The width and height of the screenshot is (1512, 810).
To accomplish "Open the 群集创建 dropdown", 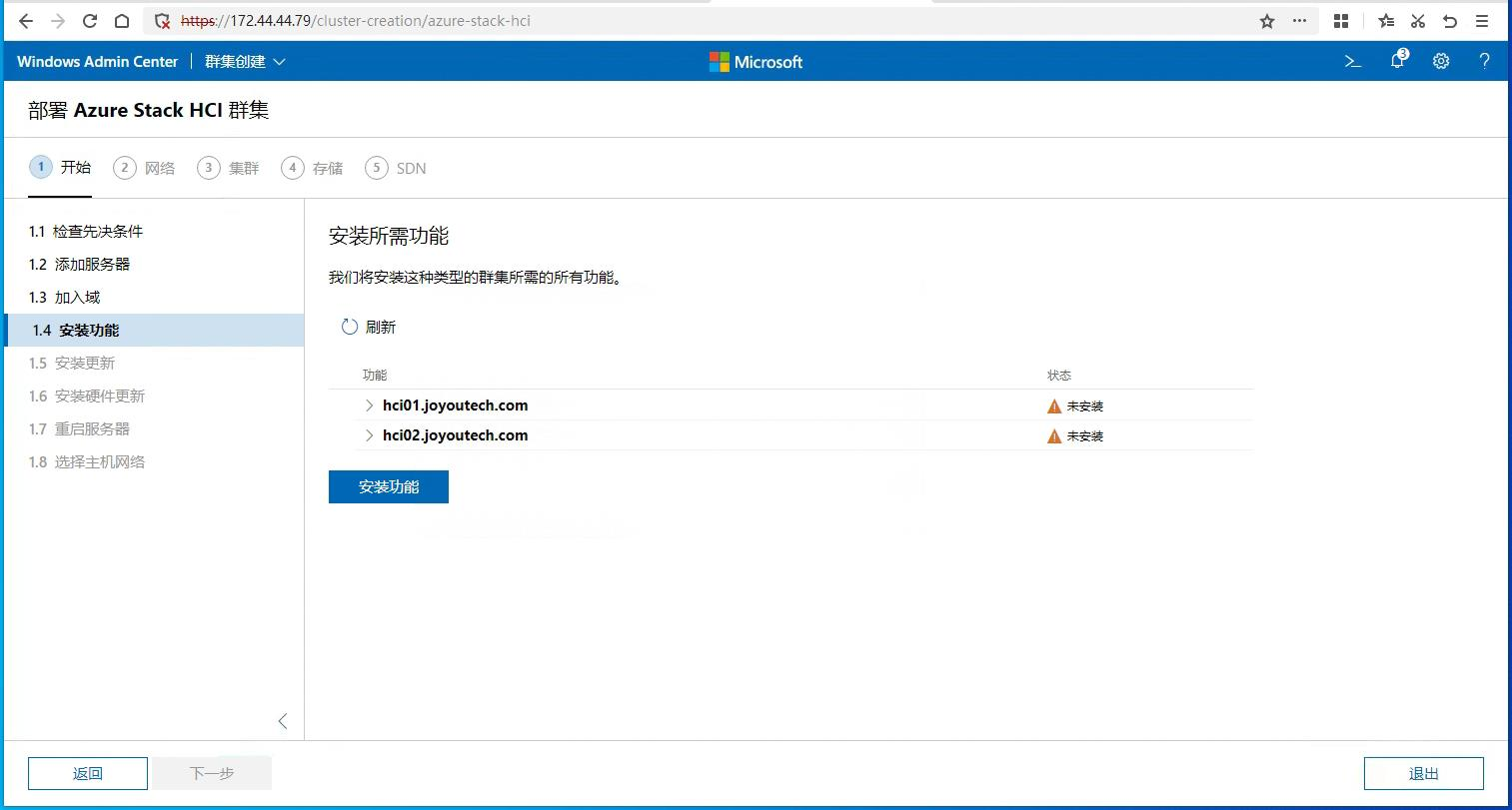I will (x=245, y=62).
